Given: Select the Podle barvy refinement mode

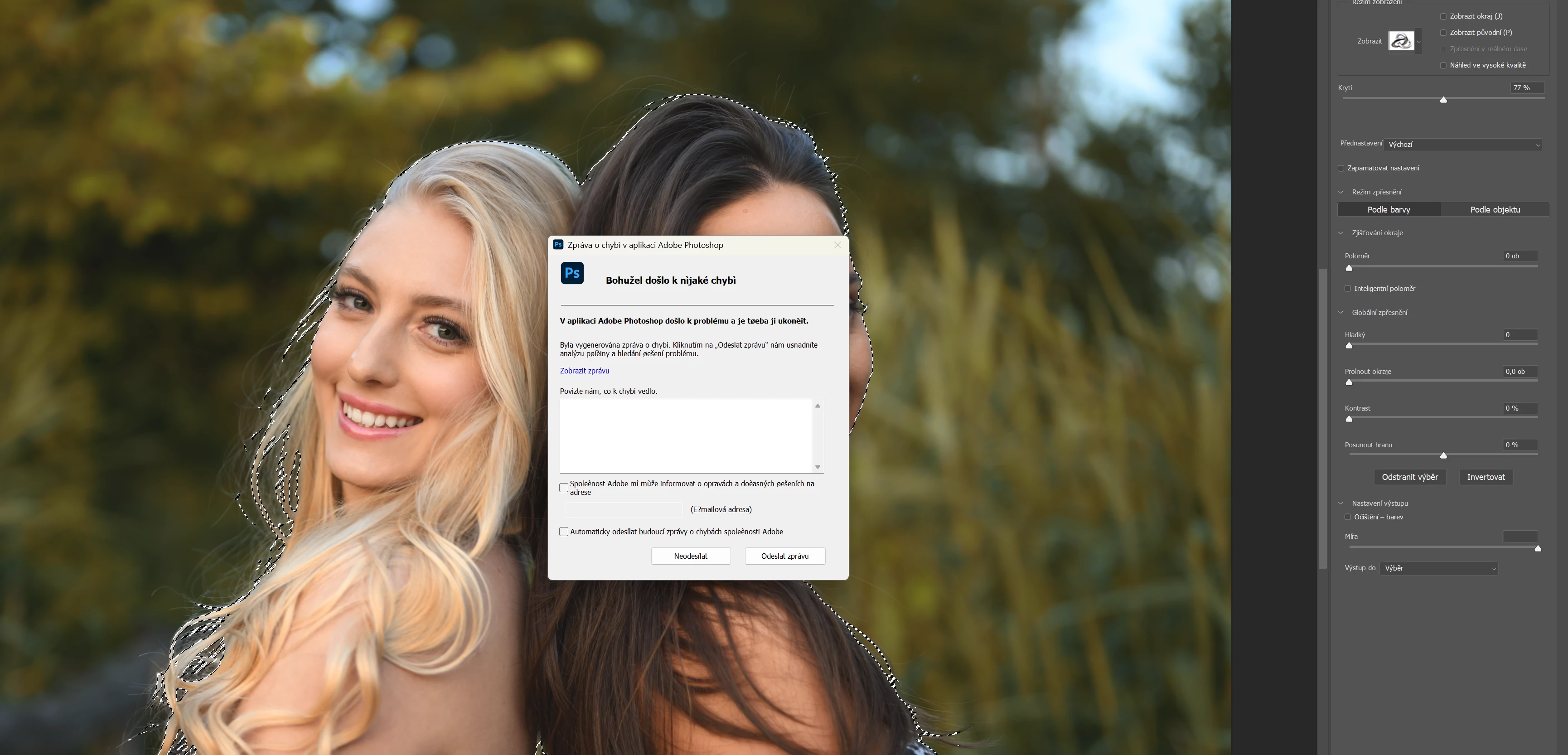Looking at the screenshot, I should point(1389,209).
